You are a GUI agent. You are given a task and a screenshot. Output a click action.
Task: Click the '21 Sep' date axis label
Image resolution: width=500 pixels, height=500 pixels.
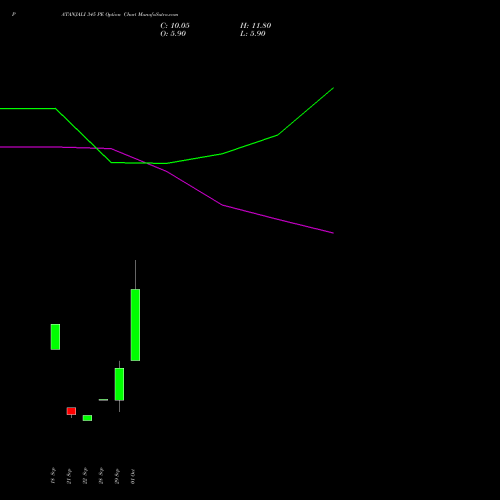click(x=69, y=476)
